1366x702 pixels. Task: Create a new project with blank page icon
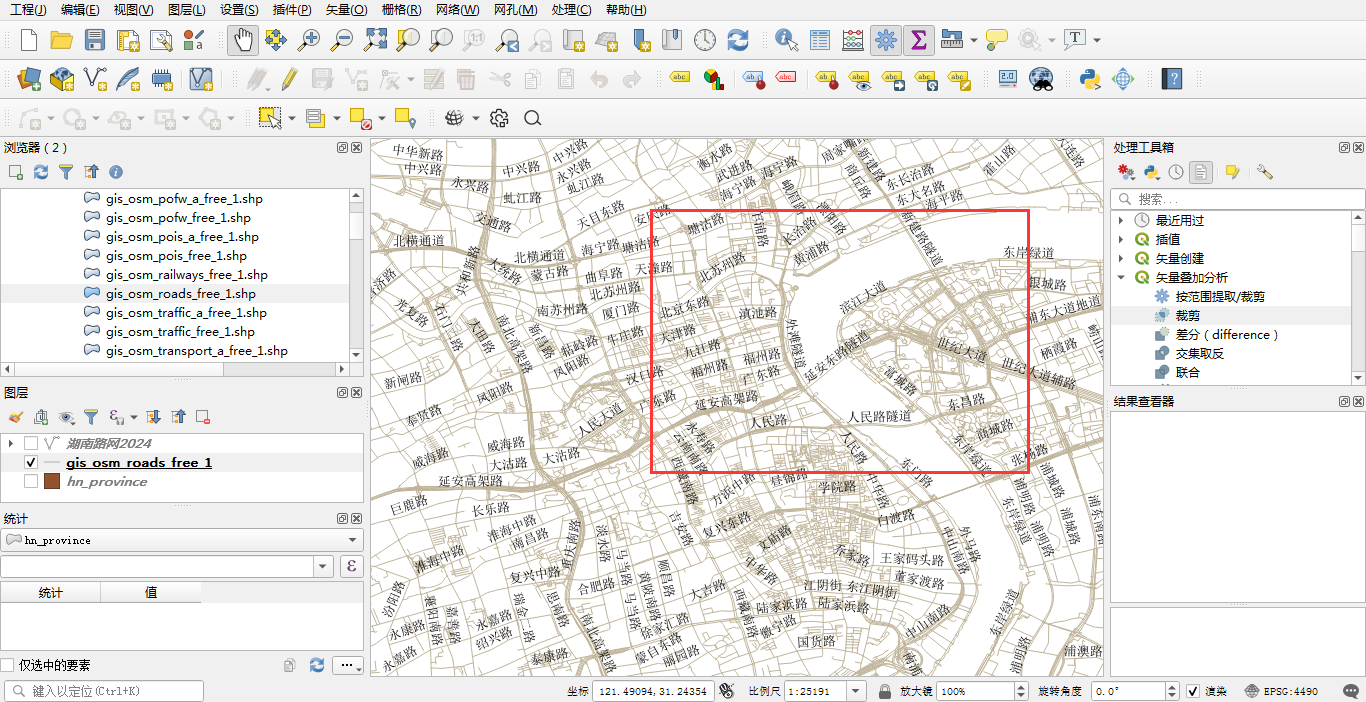[x=29, y=40]
